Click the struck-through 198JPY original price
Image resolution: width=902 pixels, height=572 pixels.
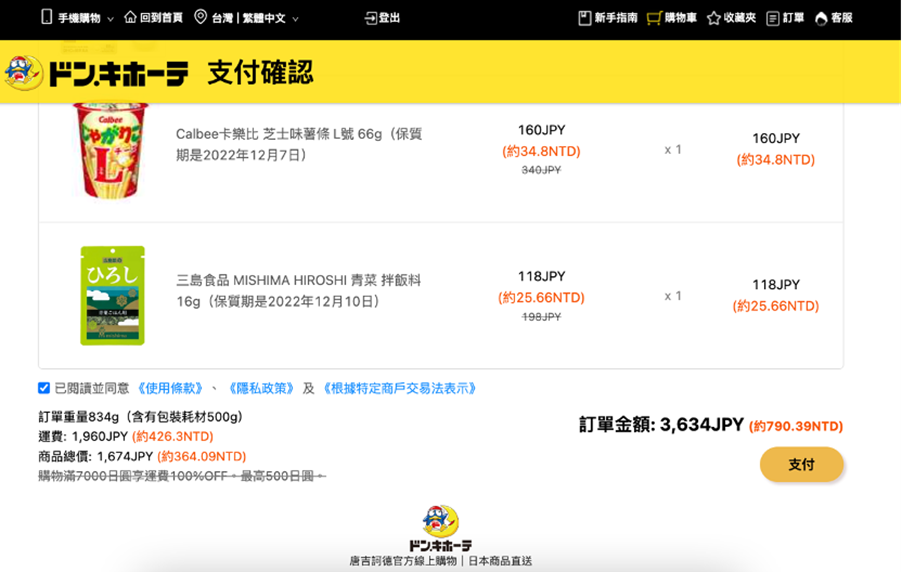[x=541, y=316]
